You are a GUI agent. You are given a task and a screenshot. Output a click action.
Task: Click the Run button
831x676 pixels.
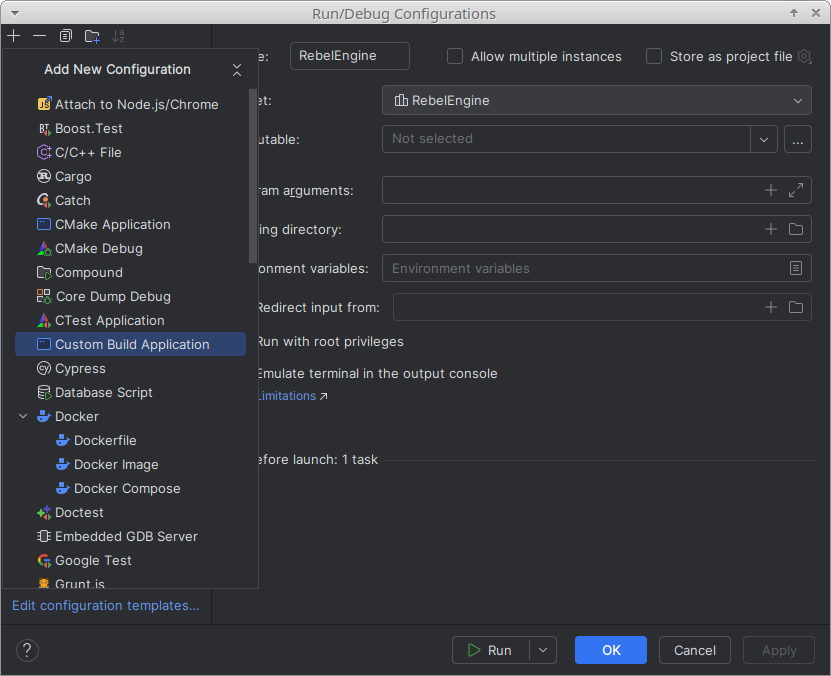pyautogui.click(x=490, y=651)
